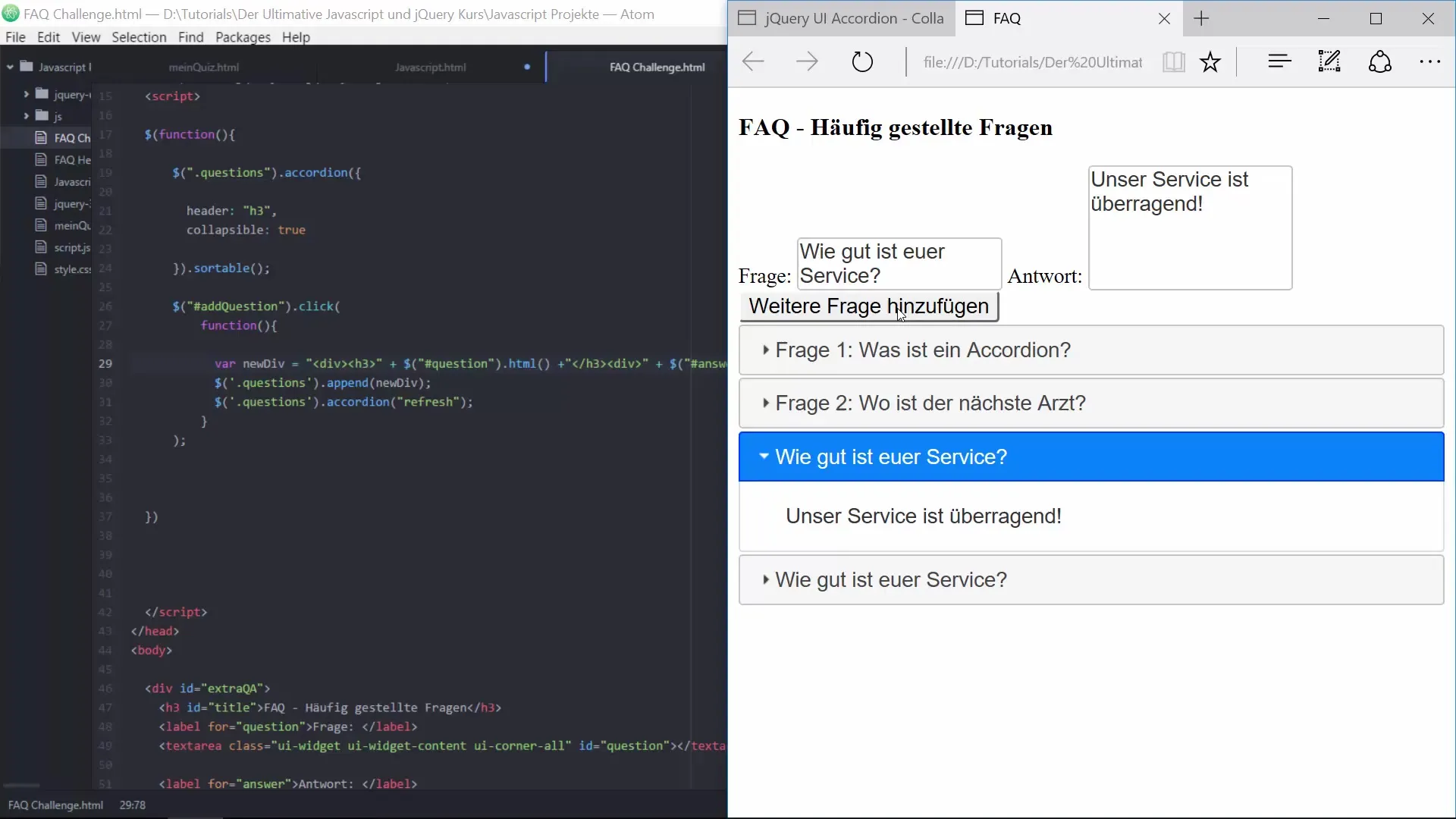Add page to favorites star icon

click(1210, 62)
